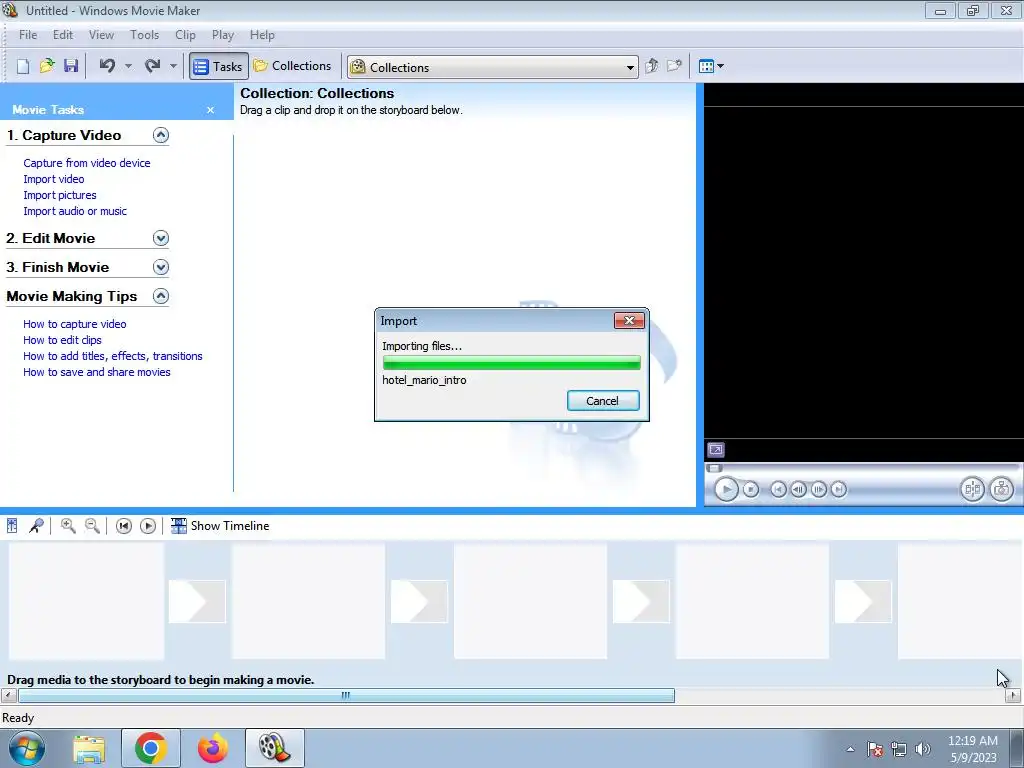Open the Help menu
The image size is (1024, 768).
click(262, 35)
